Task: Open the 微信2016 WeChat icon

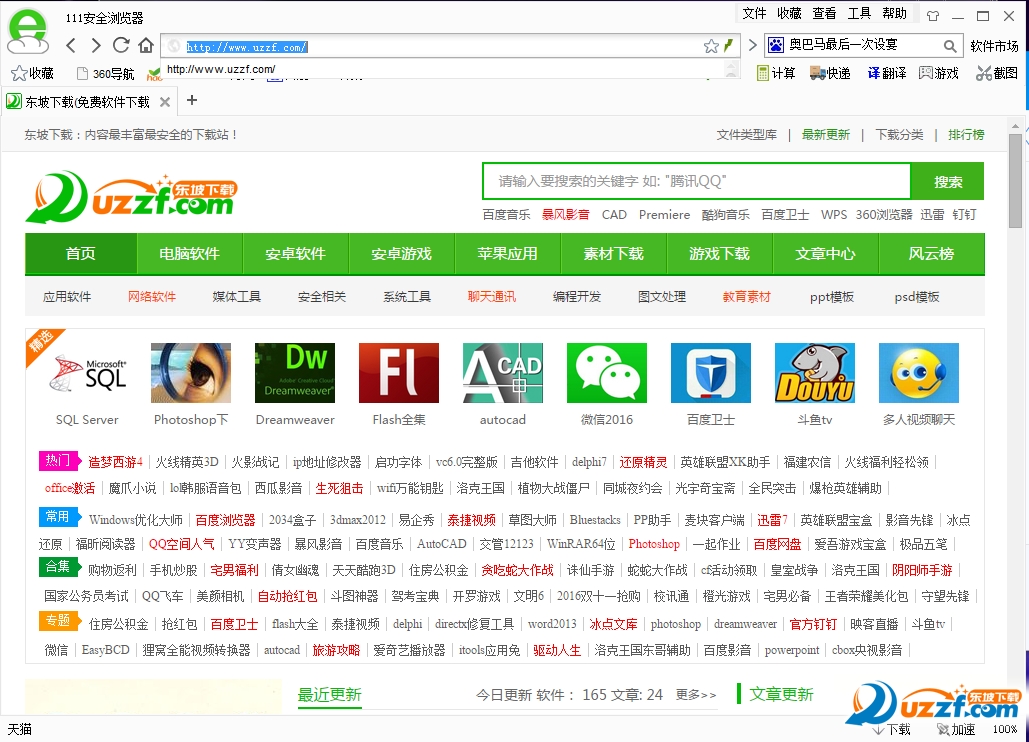Action: click(607, 373)
